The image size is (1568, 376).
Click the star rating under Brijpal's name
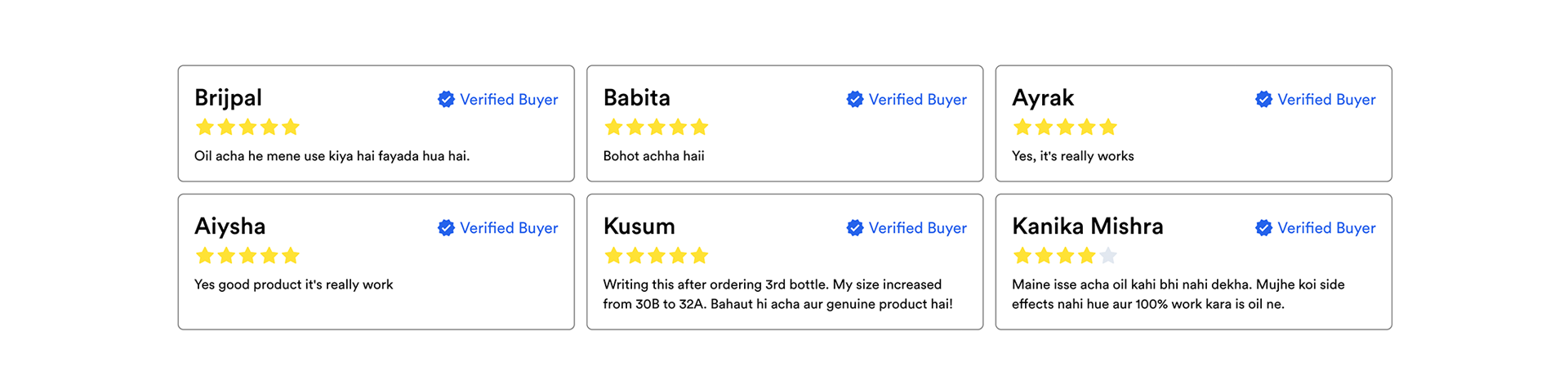pos(247,128)
